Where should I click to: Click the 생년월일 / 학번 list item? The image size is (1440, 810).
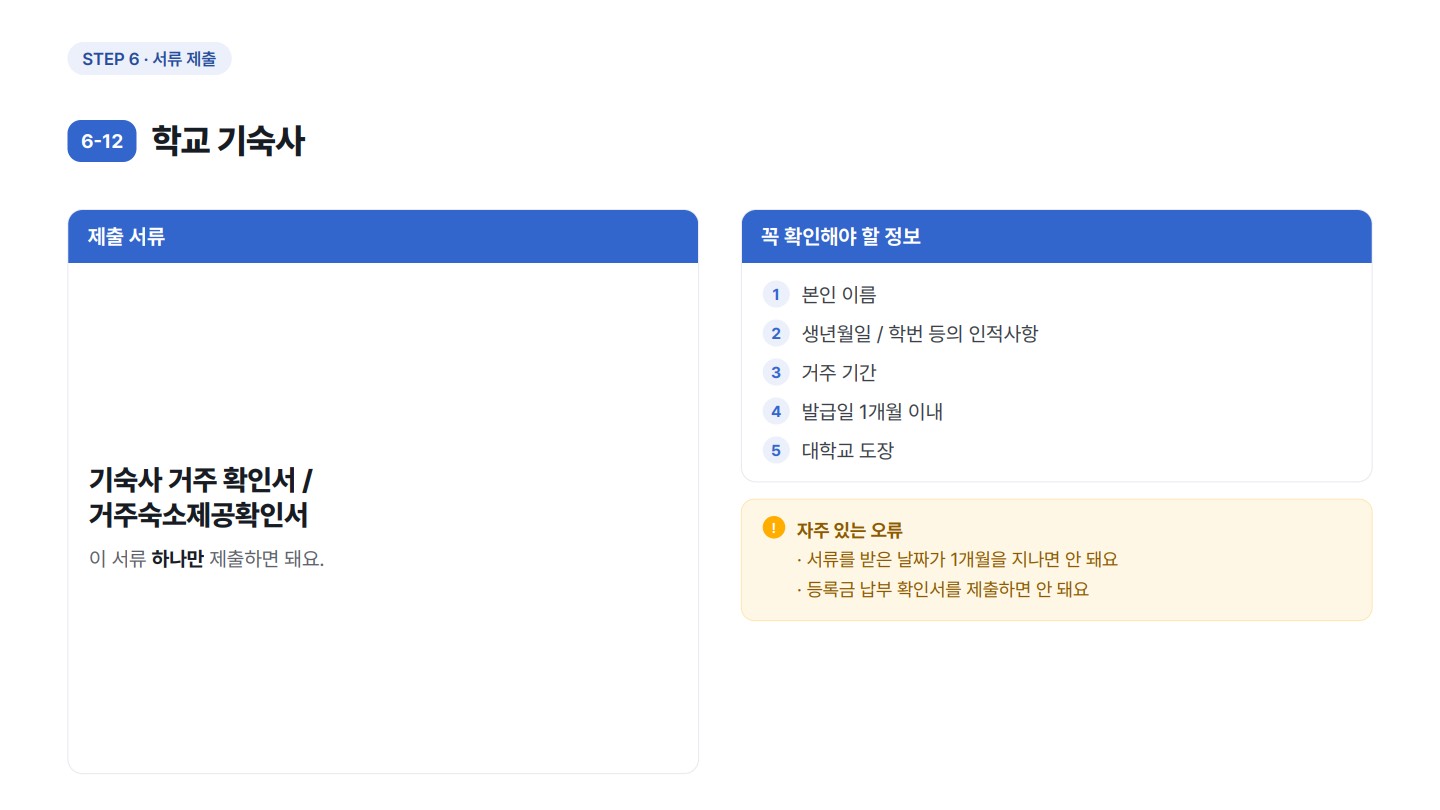[920, 333]
